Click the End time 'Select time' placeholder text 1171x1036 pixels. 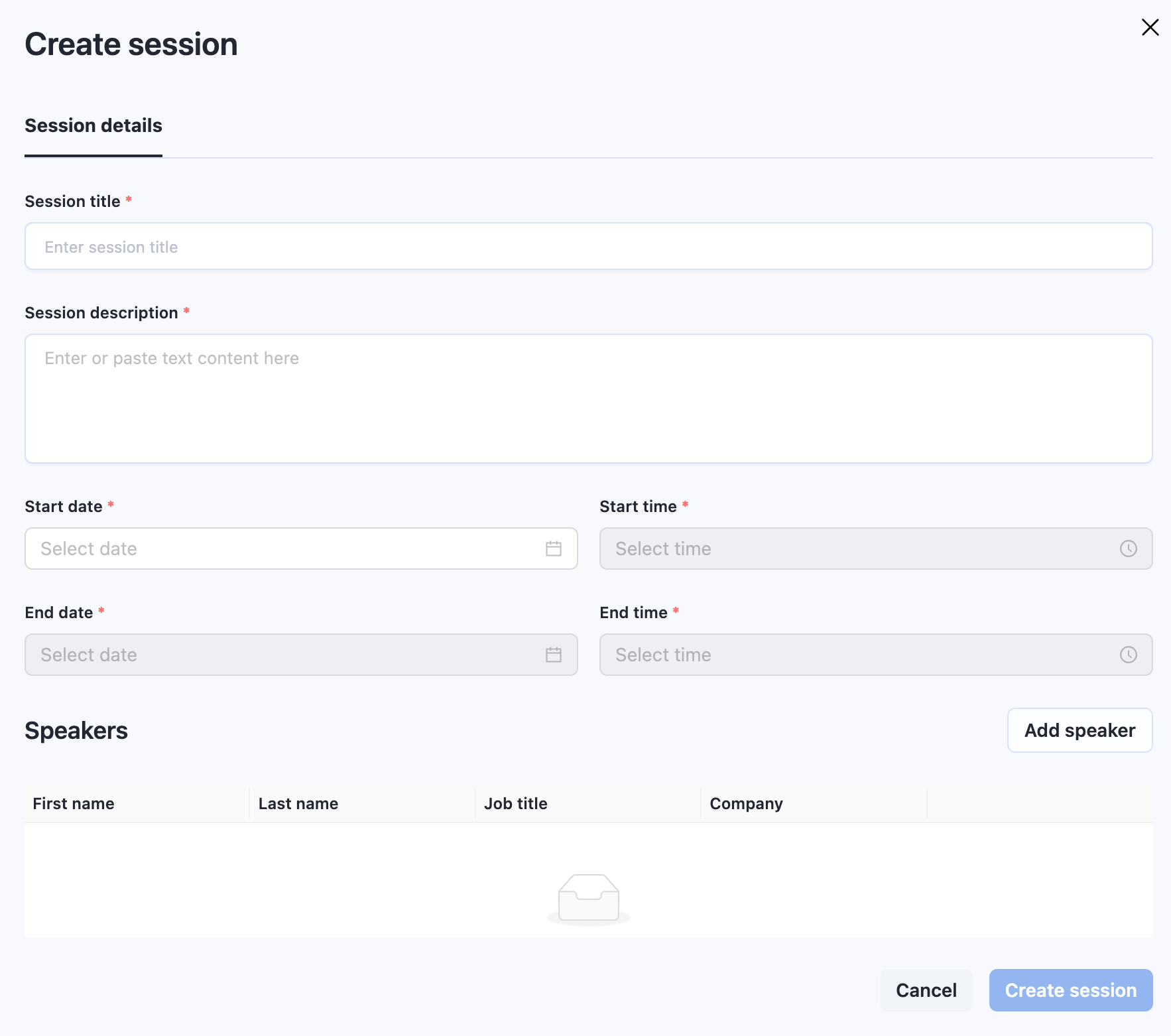[x=663, y=655]
